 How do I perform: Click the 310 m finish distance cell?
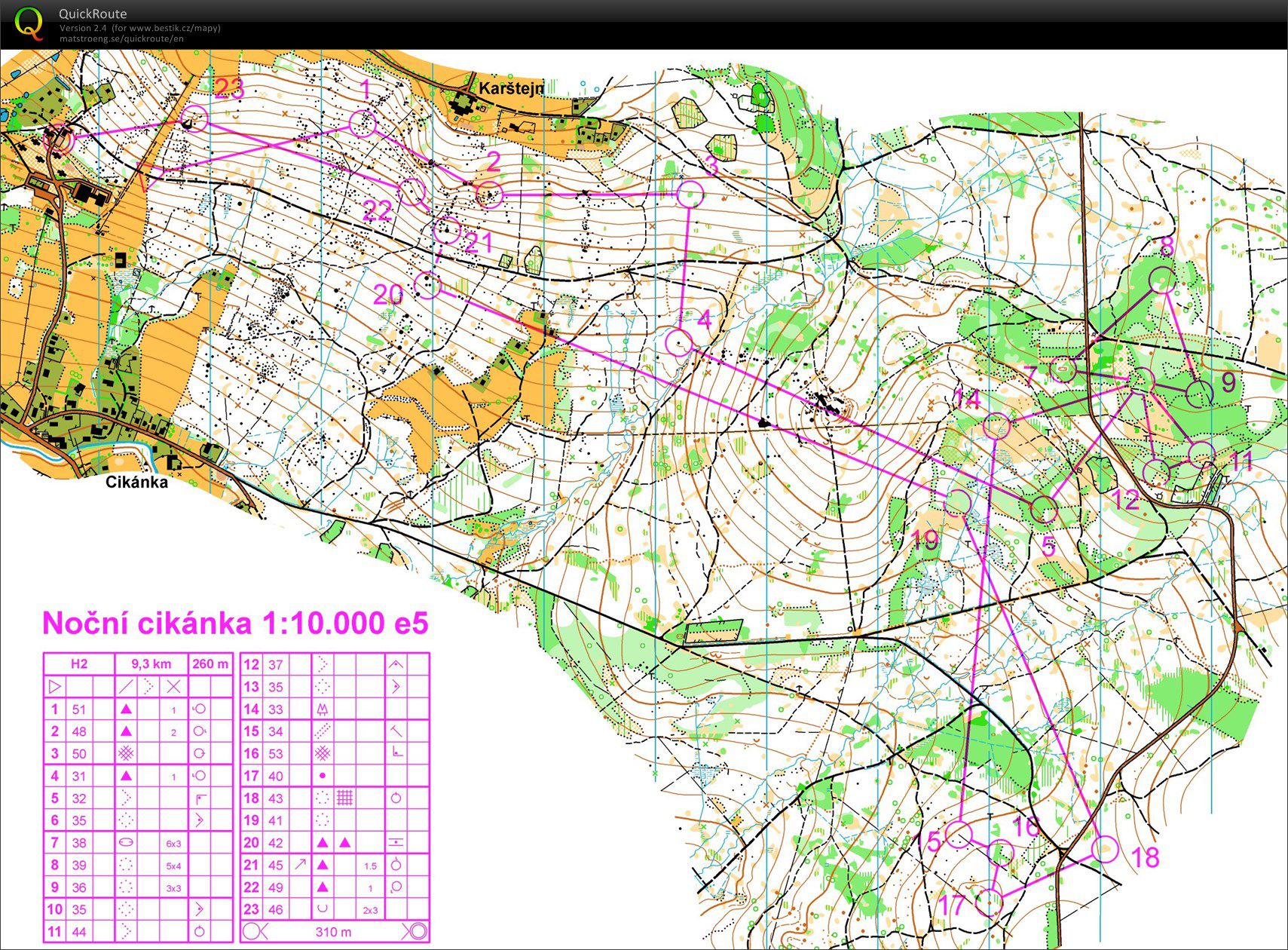click(x=333, y=932)
